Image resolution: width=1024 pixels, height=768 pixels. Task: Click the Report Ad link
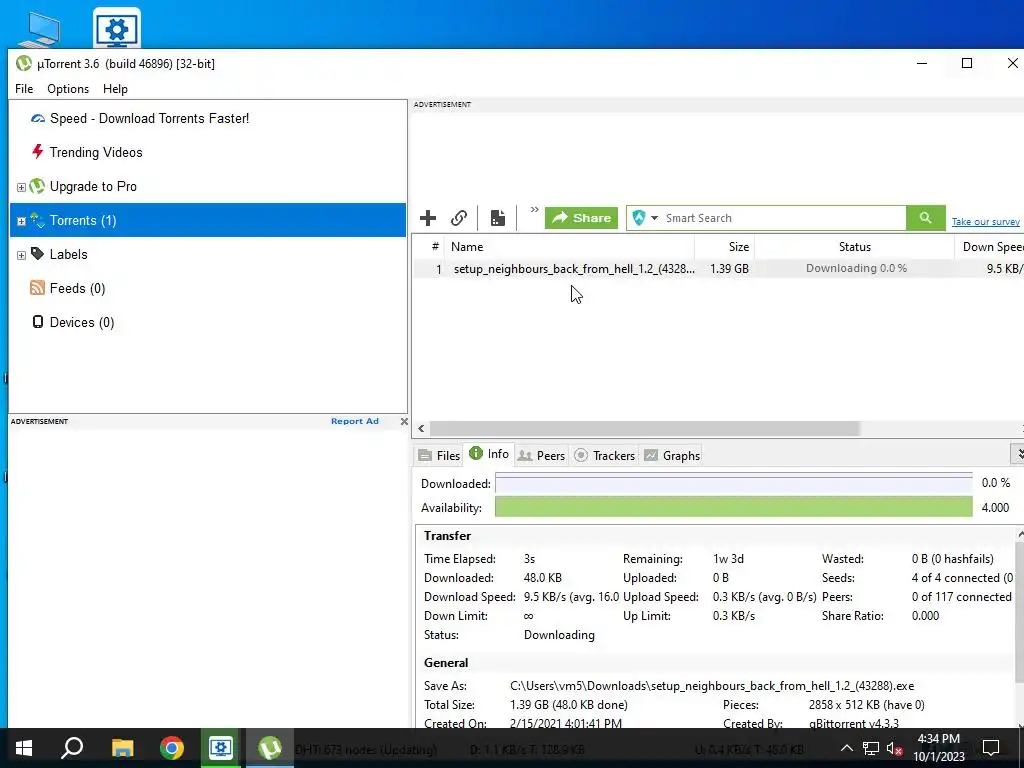(x=355, y=421)
